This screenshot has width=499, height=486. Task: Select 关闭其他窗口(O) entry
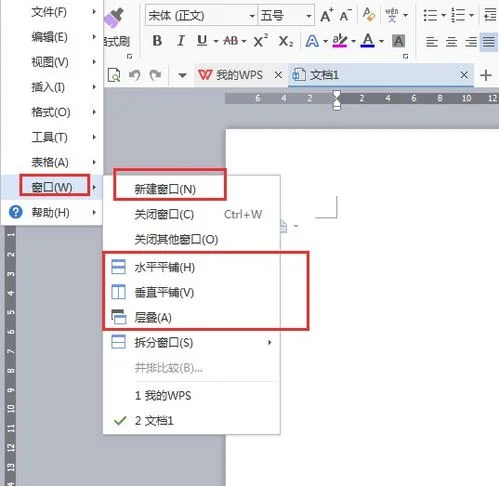point(191,239)
